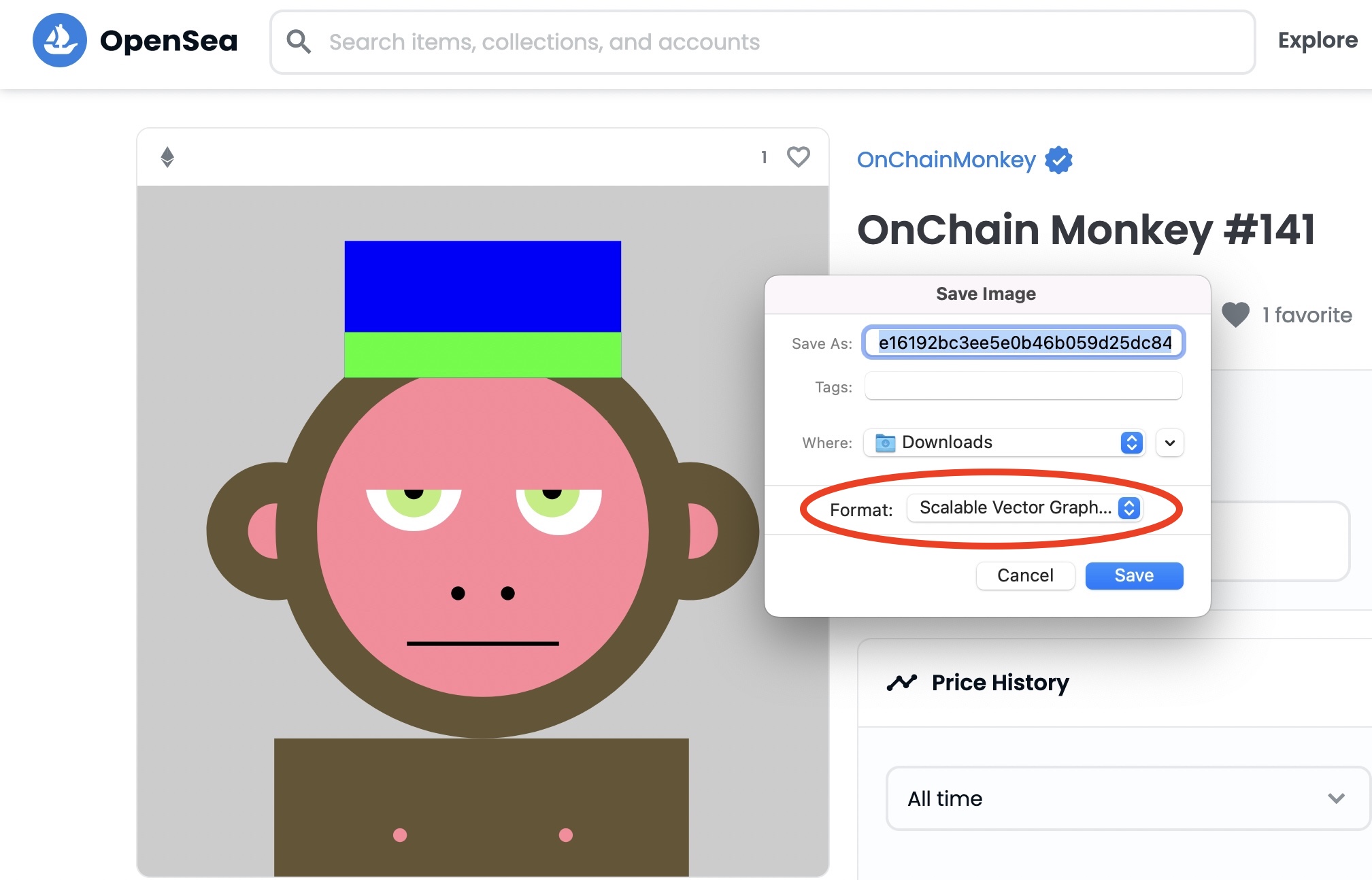Click the Tags input field

1023,386
